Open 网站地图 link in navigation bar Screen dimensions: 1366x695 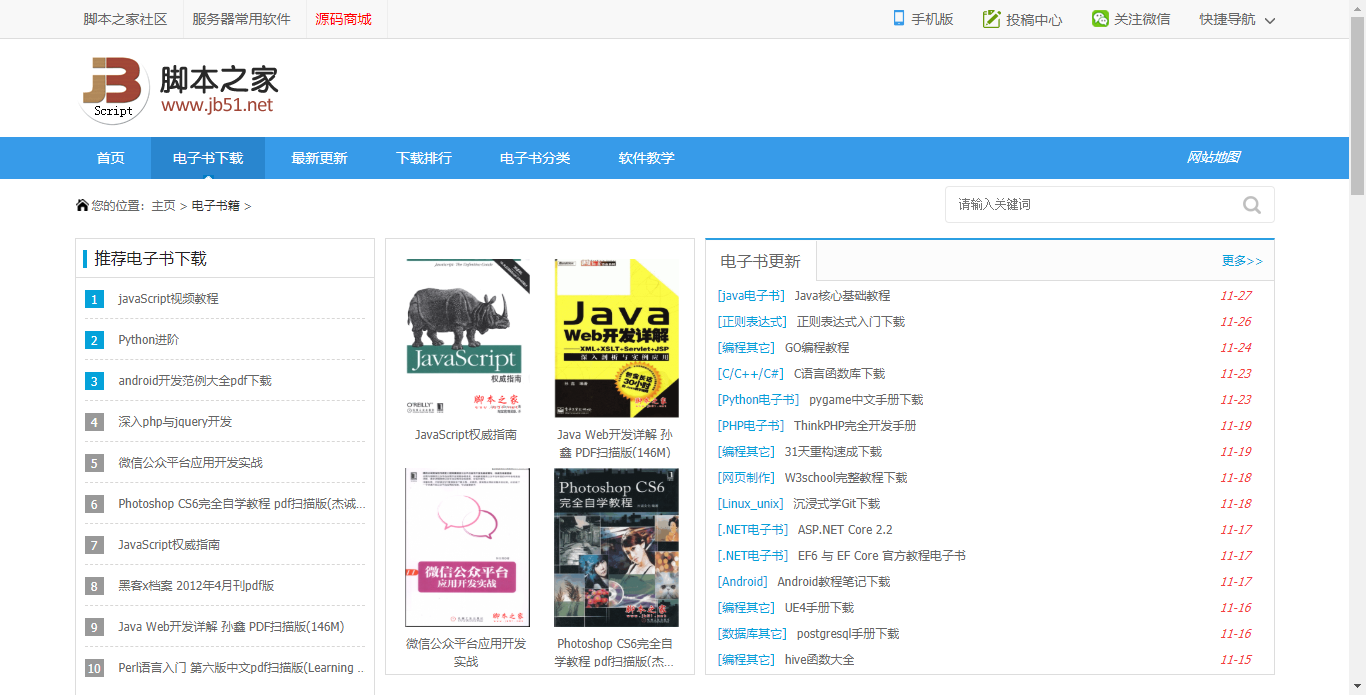pos(1213,158)
